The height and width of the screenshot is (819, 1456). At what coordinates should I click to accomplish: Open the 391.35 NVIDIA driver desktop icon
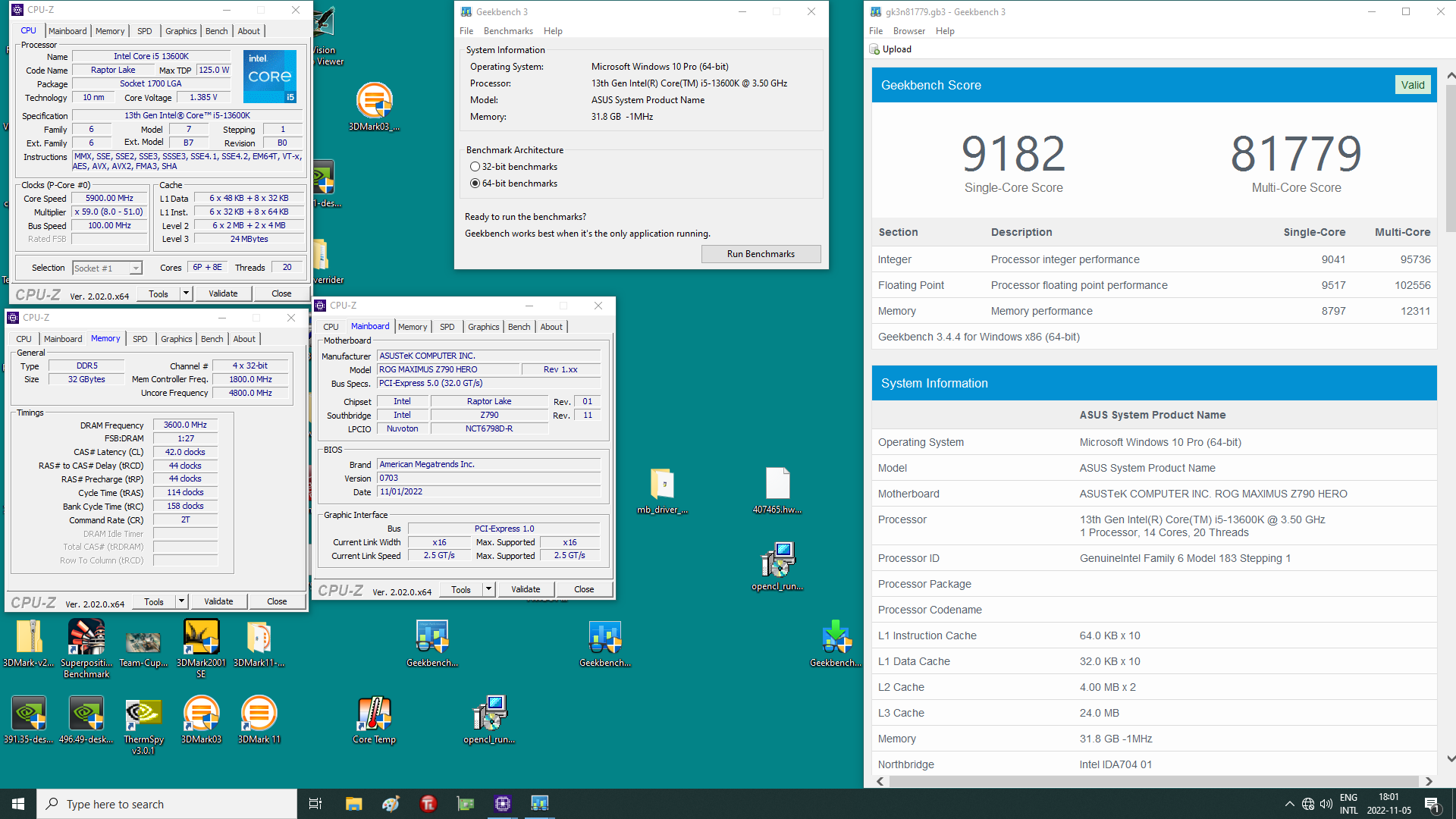(29, 720)
